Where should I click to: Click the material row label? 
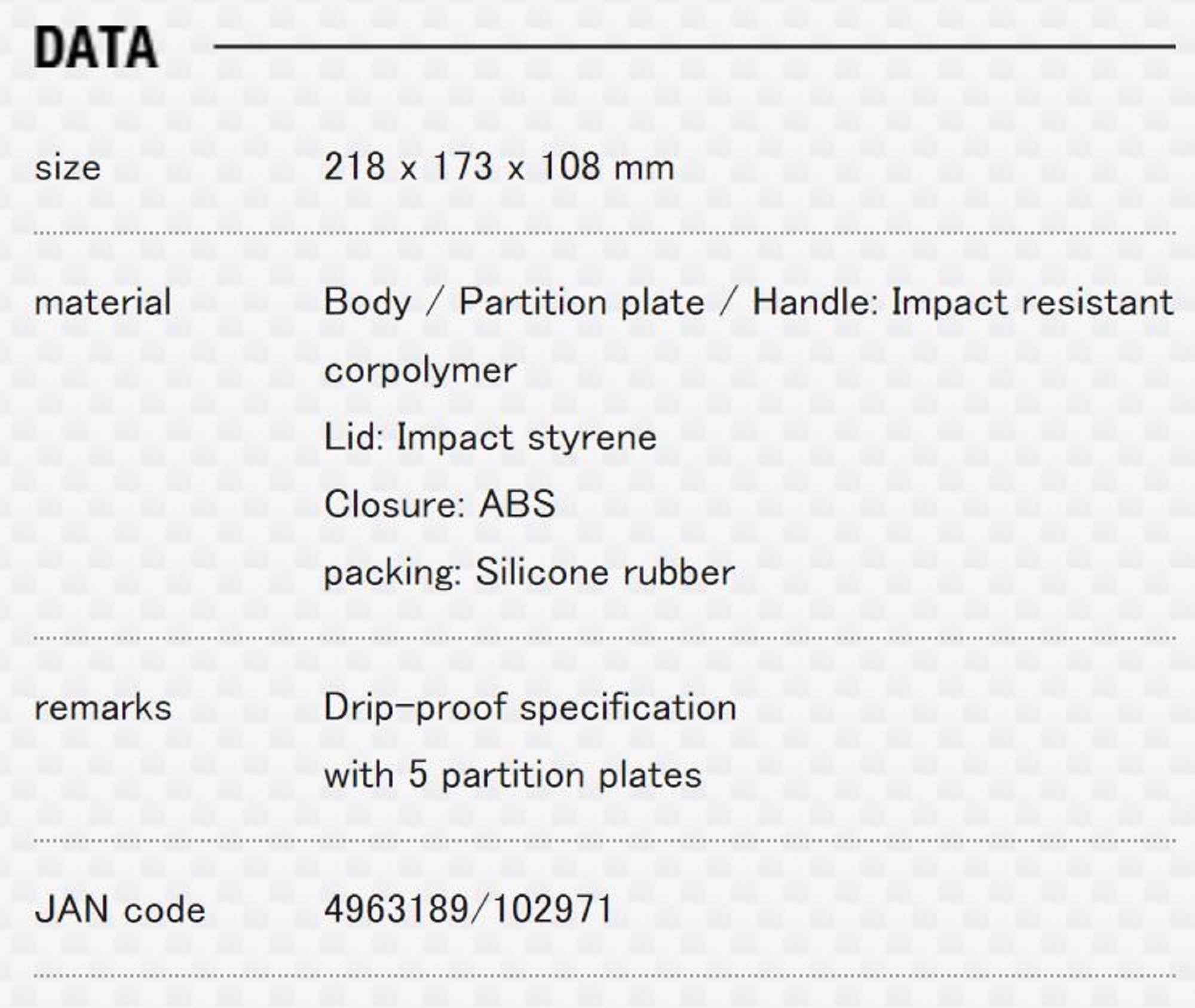[103, 302]
